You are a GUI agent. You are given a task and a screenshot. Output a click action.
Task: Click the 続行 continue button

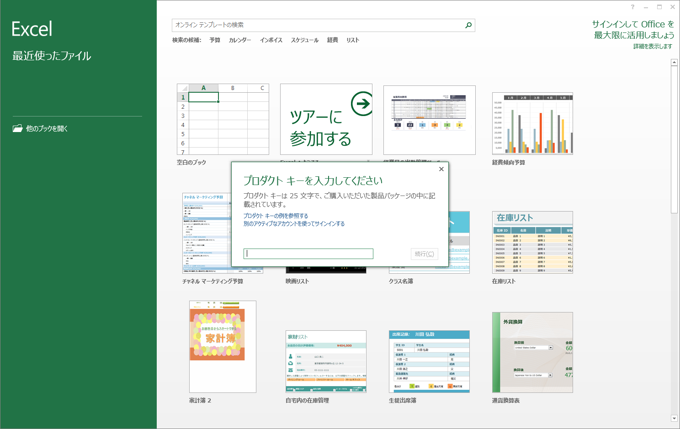424,254
